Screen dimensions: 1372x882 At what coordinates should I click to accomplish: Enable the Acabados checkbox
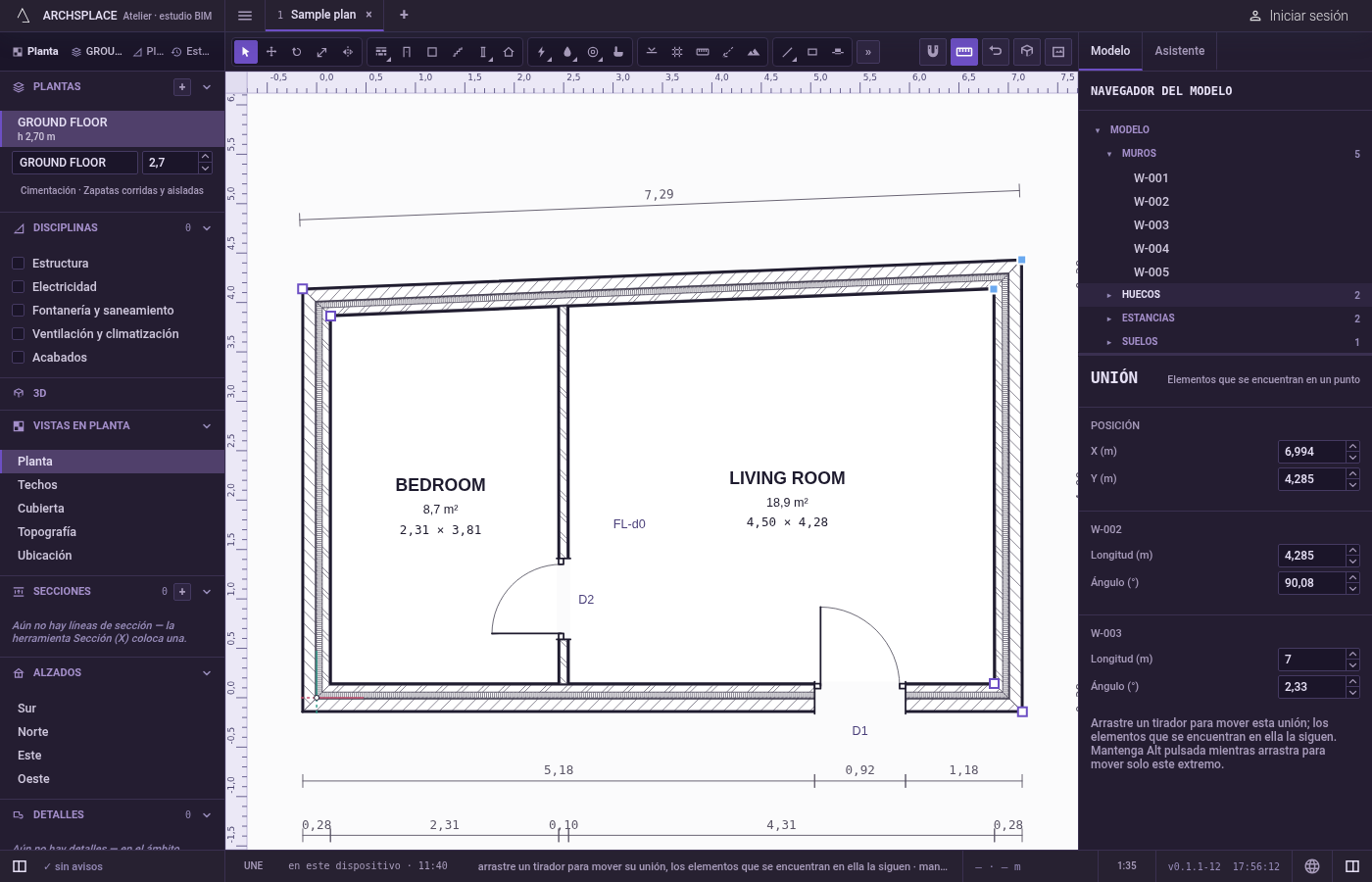(x=18, y=358)
